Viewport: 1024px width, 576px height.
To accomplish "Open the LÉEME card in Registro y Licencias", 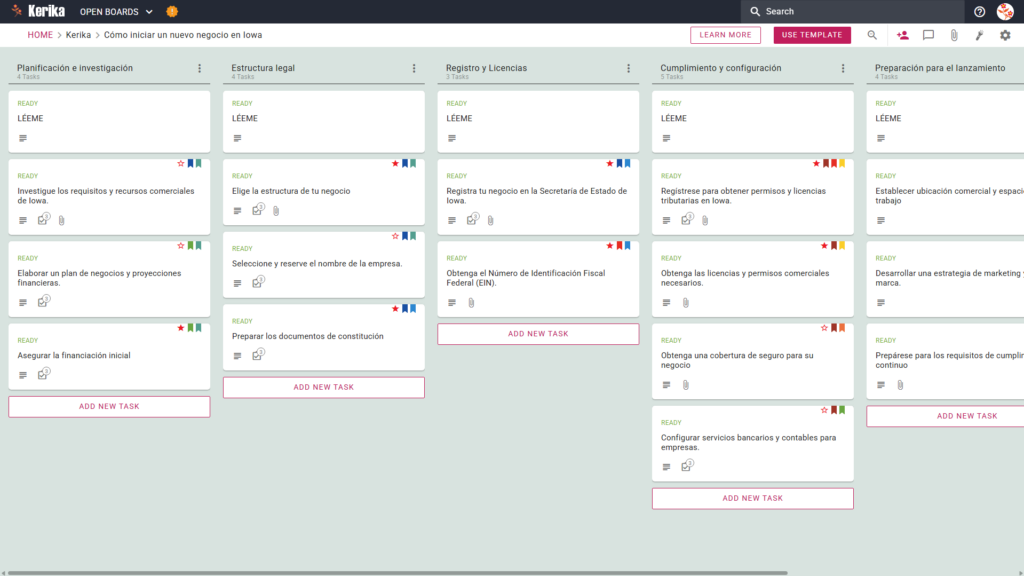I will point(538,121).
